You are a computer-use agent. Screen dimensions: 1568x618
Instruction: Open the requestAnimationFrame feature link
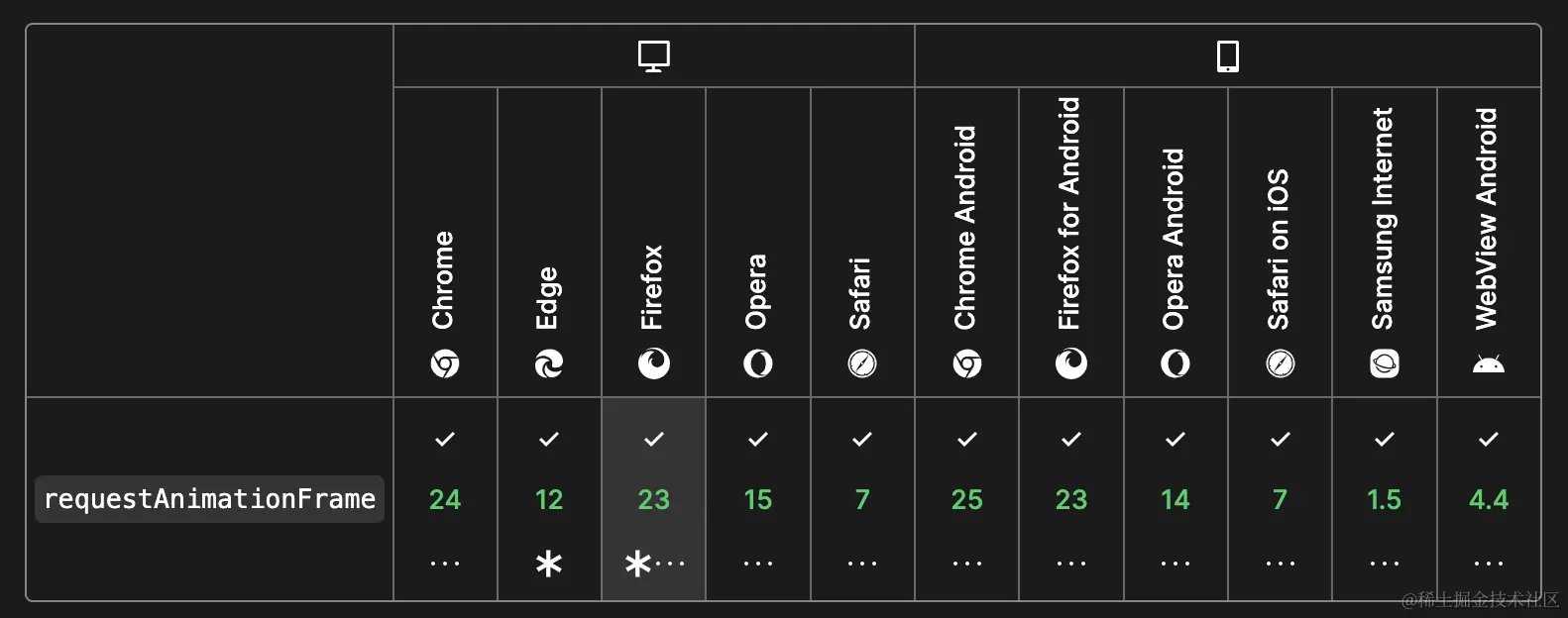coord(209,499)
